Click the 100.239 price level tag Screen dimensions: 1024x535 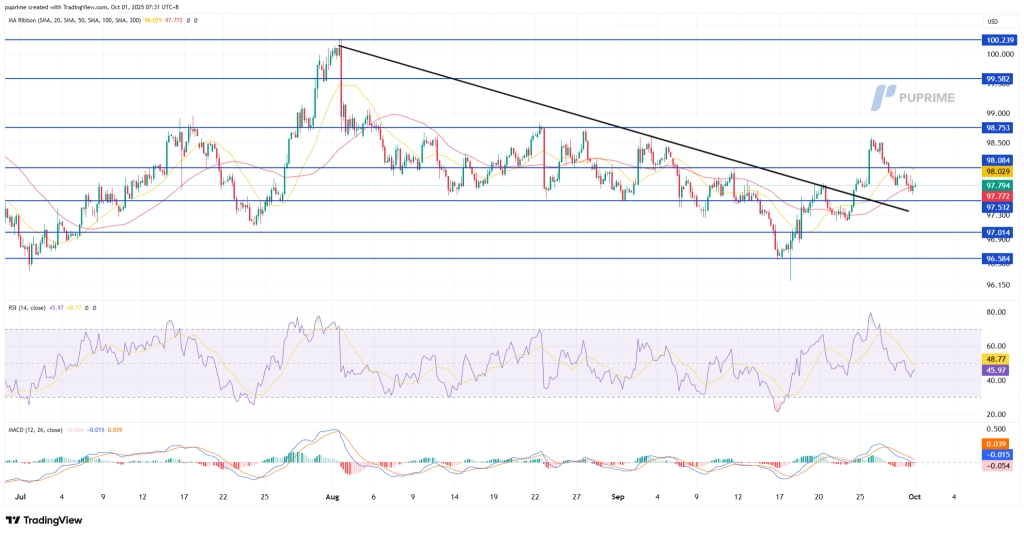point(999,40)
